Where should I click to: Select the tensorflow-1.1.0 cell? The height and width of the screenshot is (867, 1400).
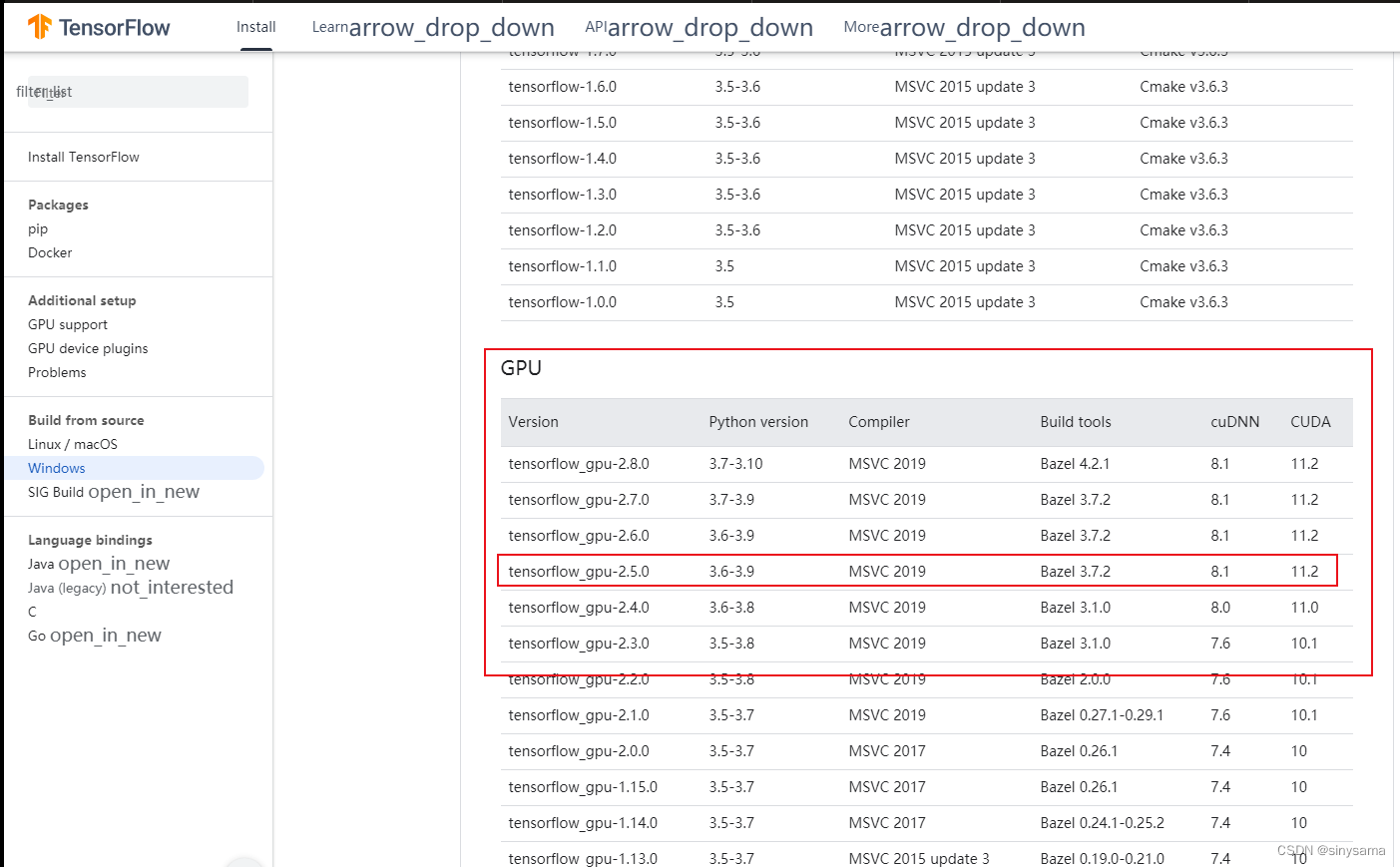click(563, 266)
